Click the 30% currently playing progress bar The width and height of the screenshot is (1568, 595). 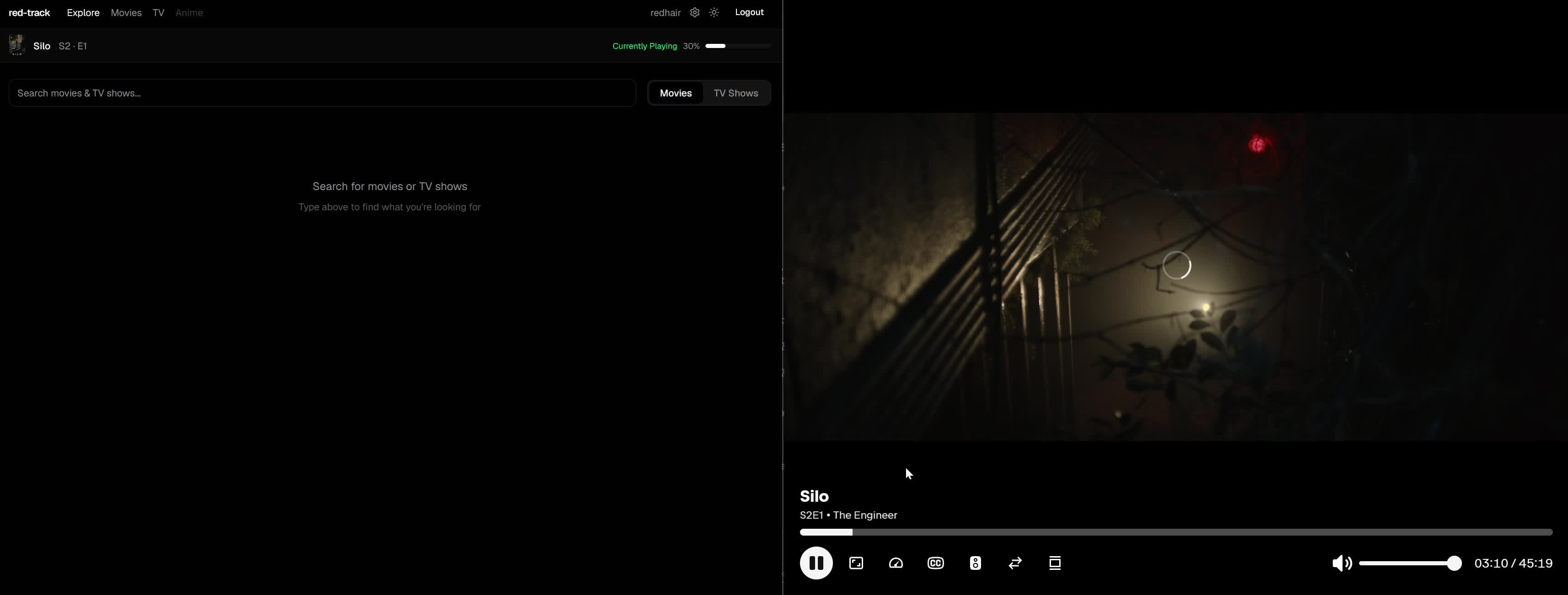click(x=738, y=46)
